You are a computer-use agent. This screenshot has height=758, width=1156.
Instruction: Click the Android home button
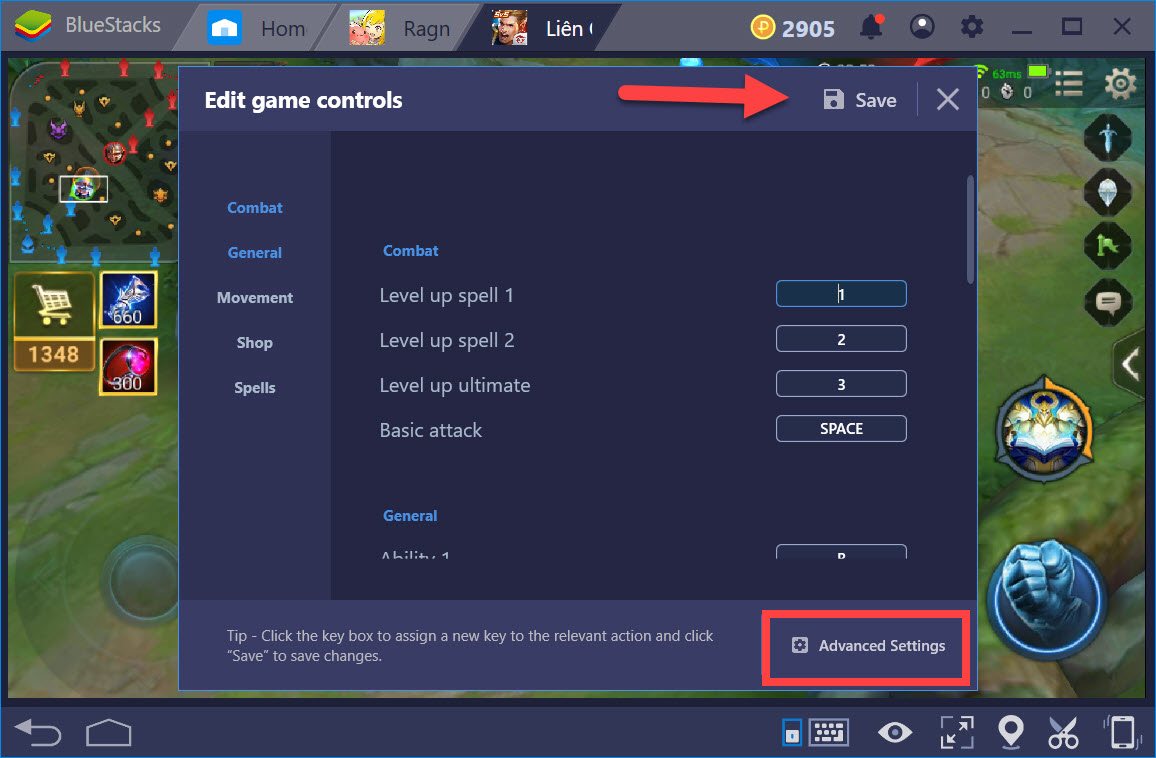coord(109,733)
